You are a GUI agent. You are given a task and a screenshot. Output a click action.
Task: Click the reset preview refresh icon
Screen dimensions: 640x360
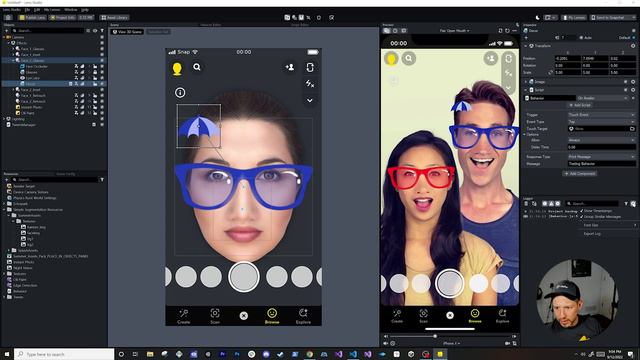coord(507,31)
